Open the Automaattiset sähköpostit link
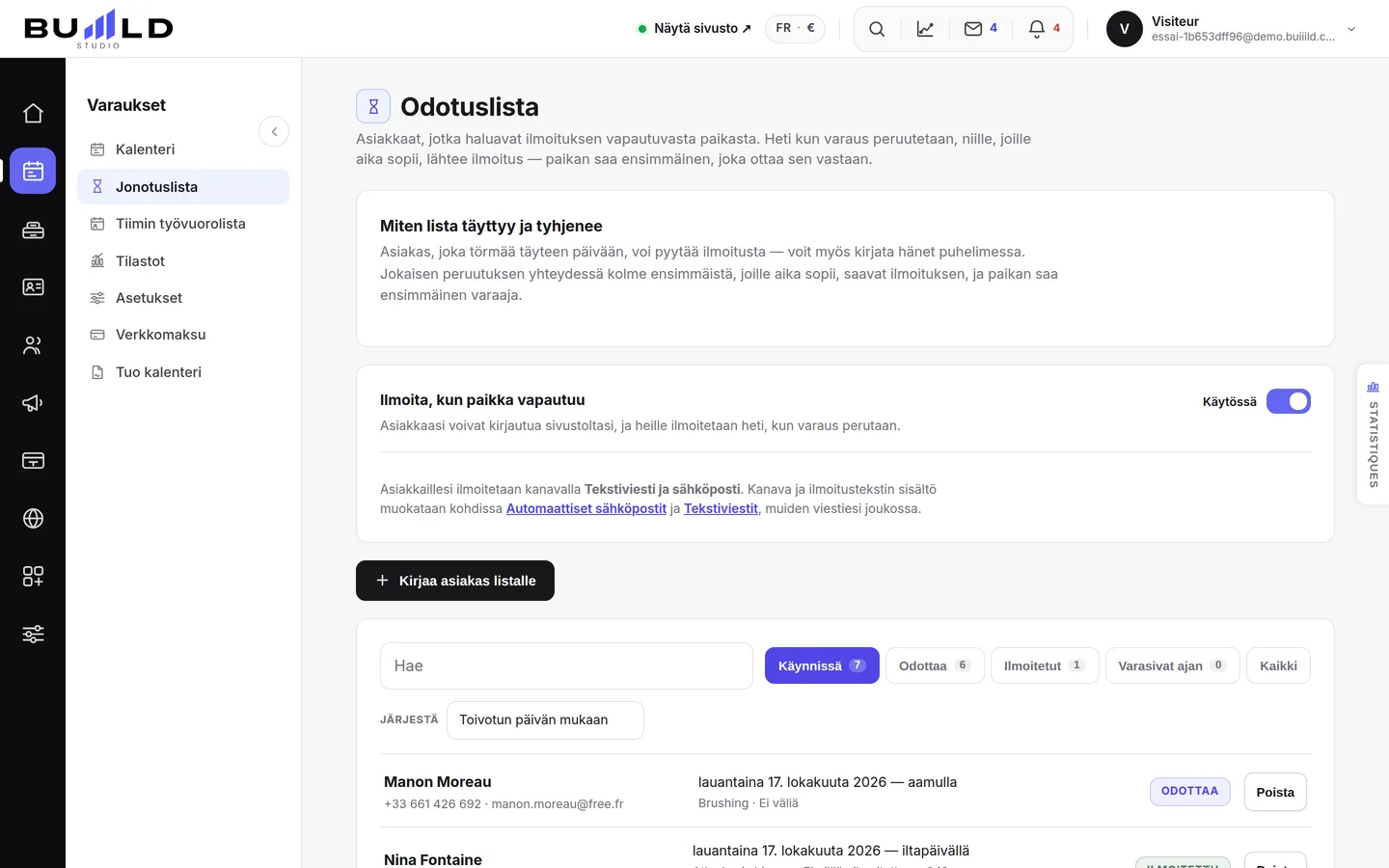Viewport: 1389px width, 868px height. pos(586,508)
